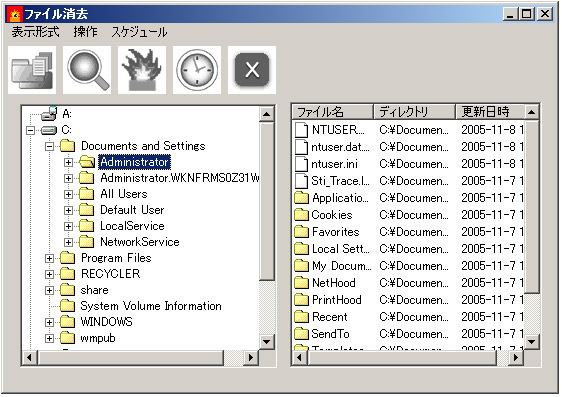562x397 pixels.
Task: Click the Recent folder icon in list
Action: (301, 317)
